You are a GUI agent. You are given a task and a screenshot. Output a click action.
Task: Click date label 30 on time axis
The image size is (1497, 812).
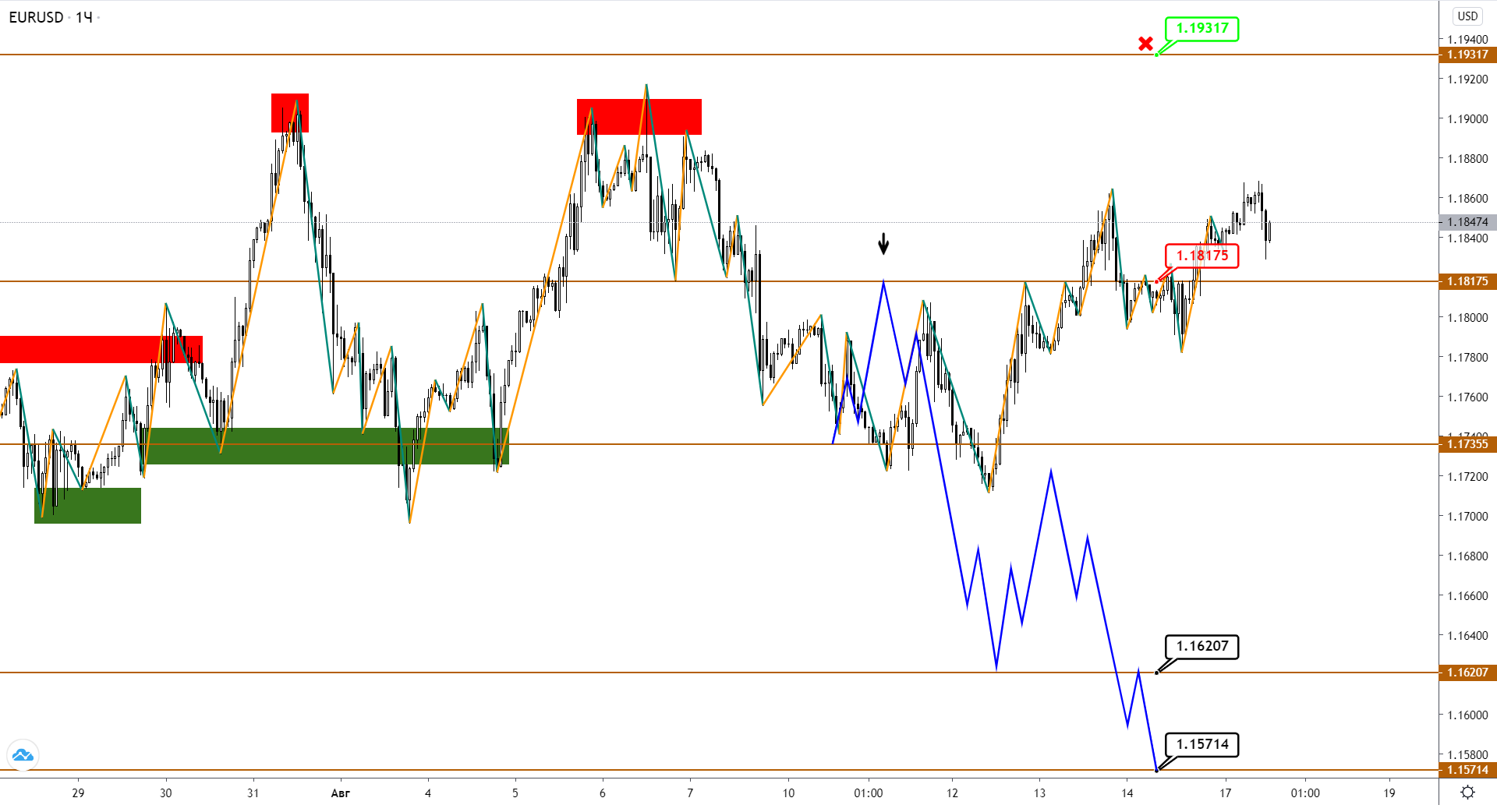coord(165,793)
